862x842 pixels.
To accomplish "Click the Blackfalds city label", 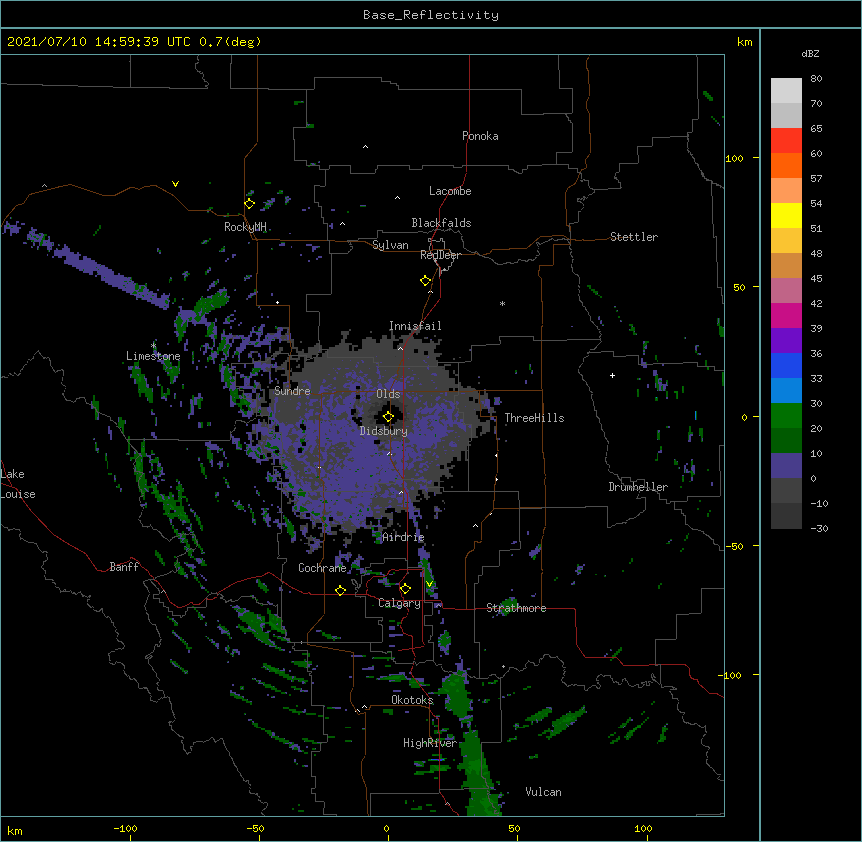I will pos(441,223).
